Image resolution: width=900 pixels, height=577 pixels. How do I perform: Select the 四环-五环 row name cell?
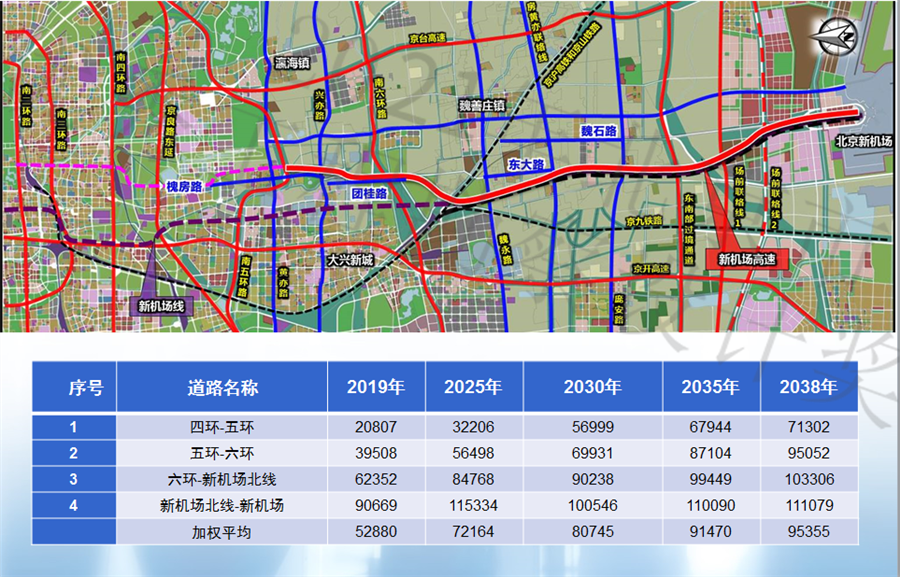pos(222,426)
